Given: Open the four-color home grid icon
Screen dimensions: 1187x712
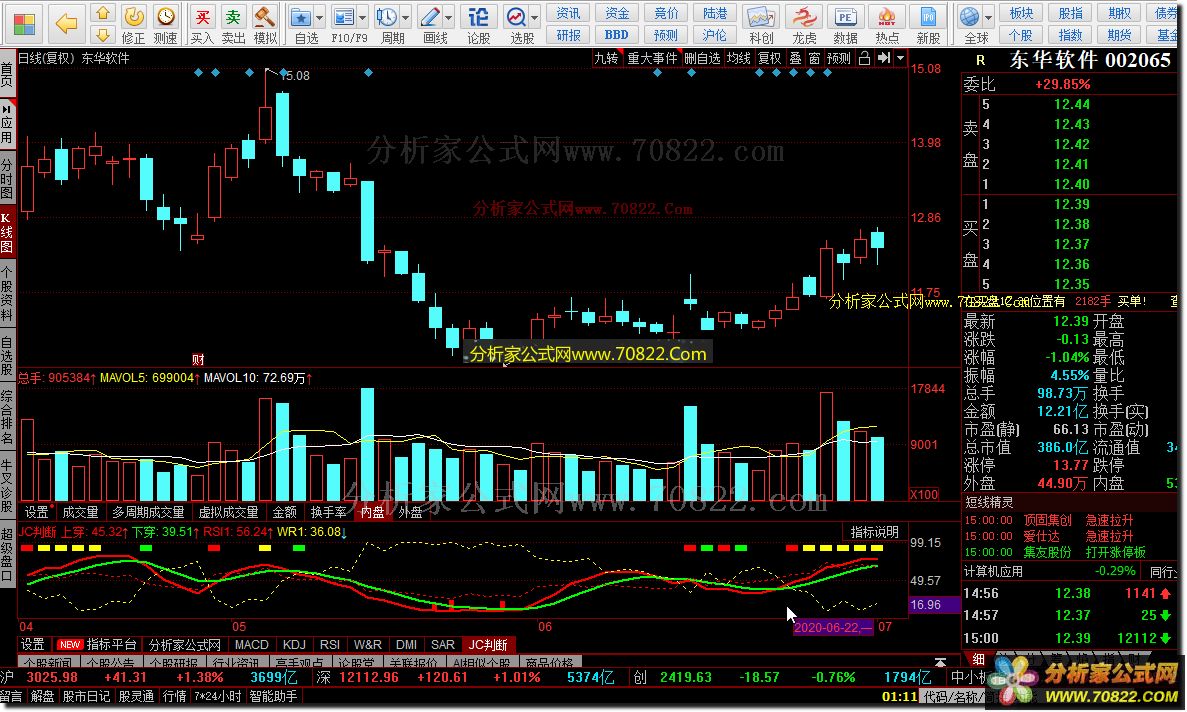Looking at the screenshot, I should [23, 23].
